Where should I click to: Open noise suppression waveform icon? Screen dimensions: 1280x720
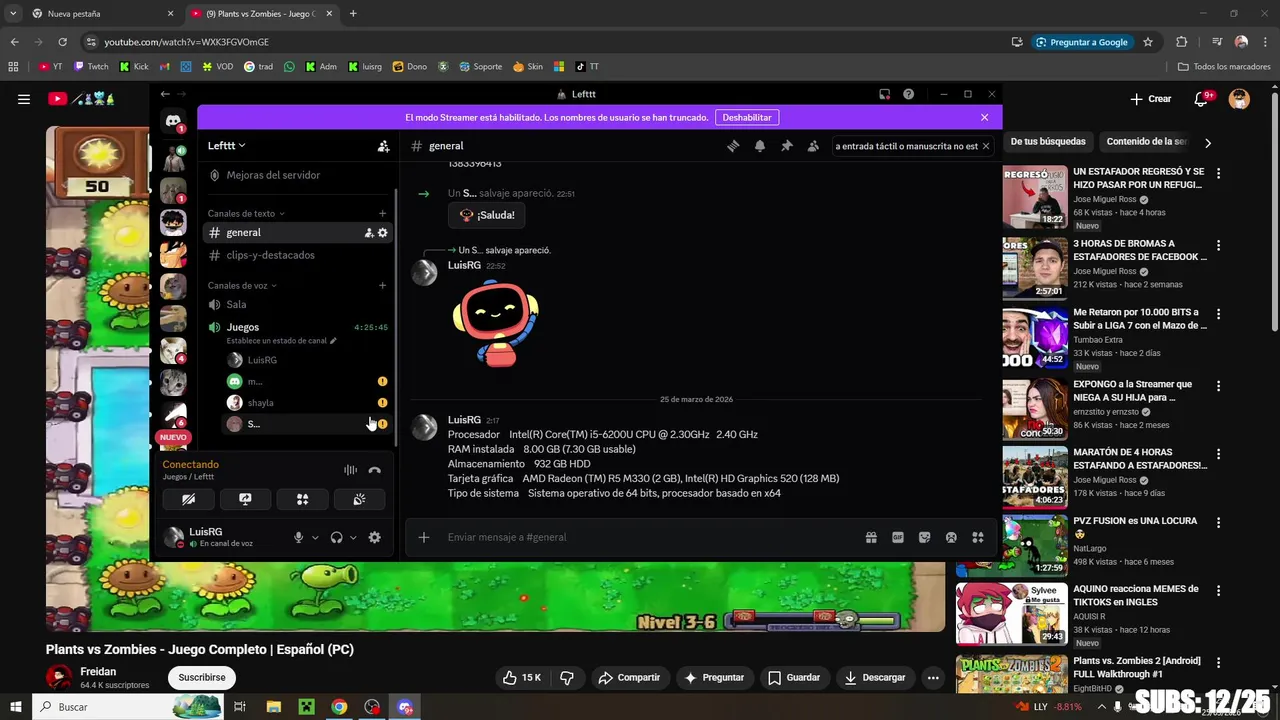pyautogui.click(x=350, y=470)
